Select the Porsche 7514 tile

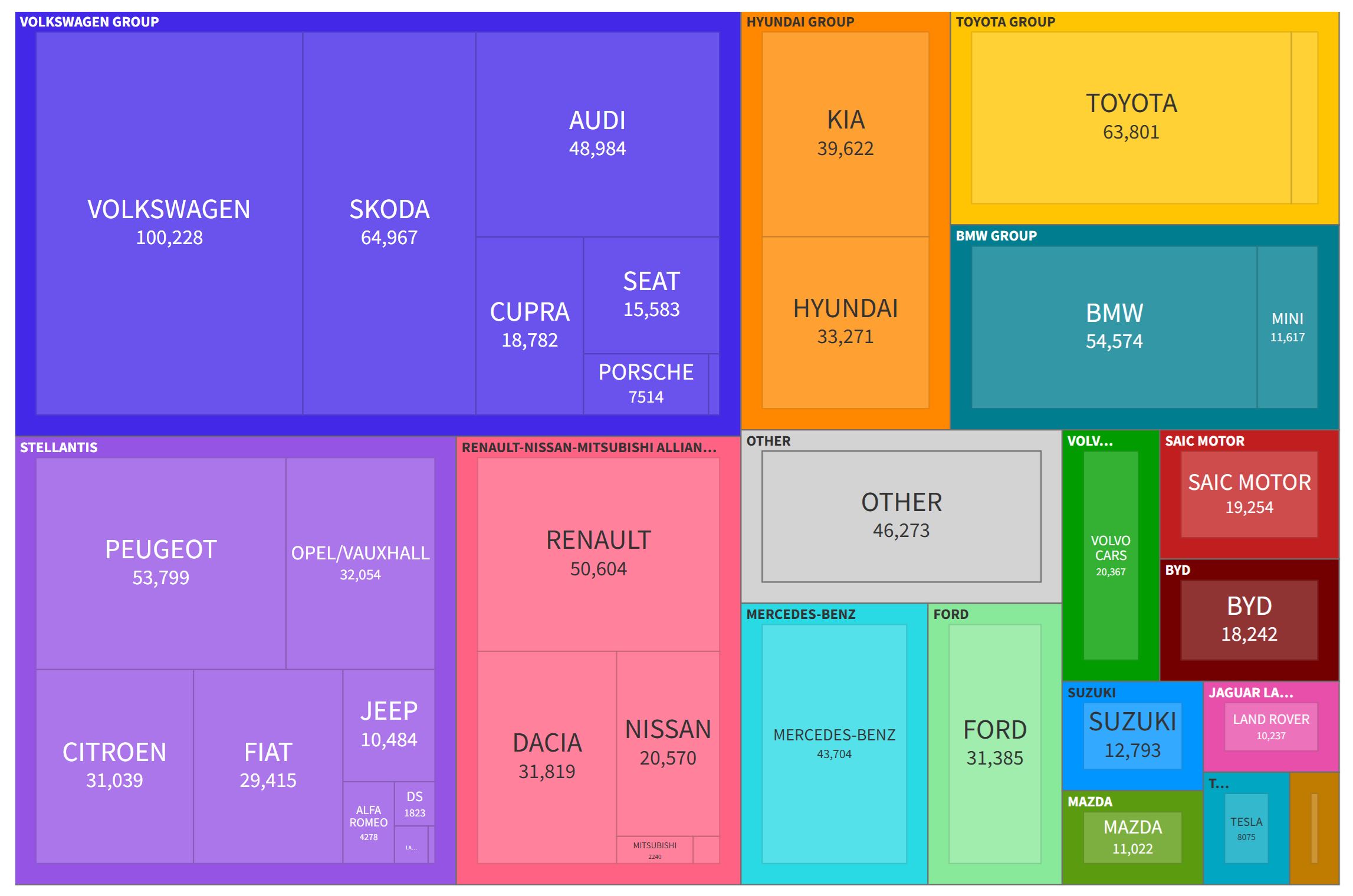coord(646,384)
